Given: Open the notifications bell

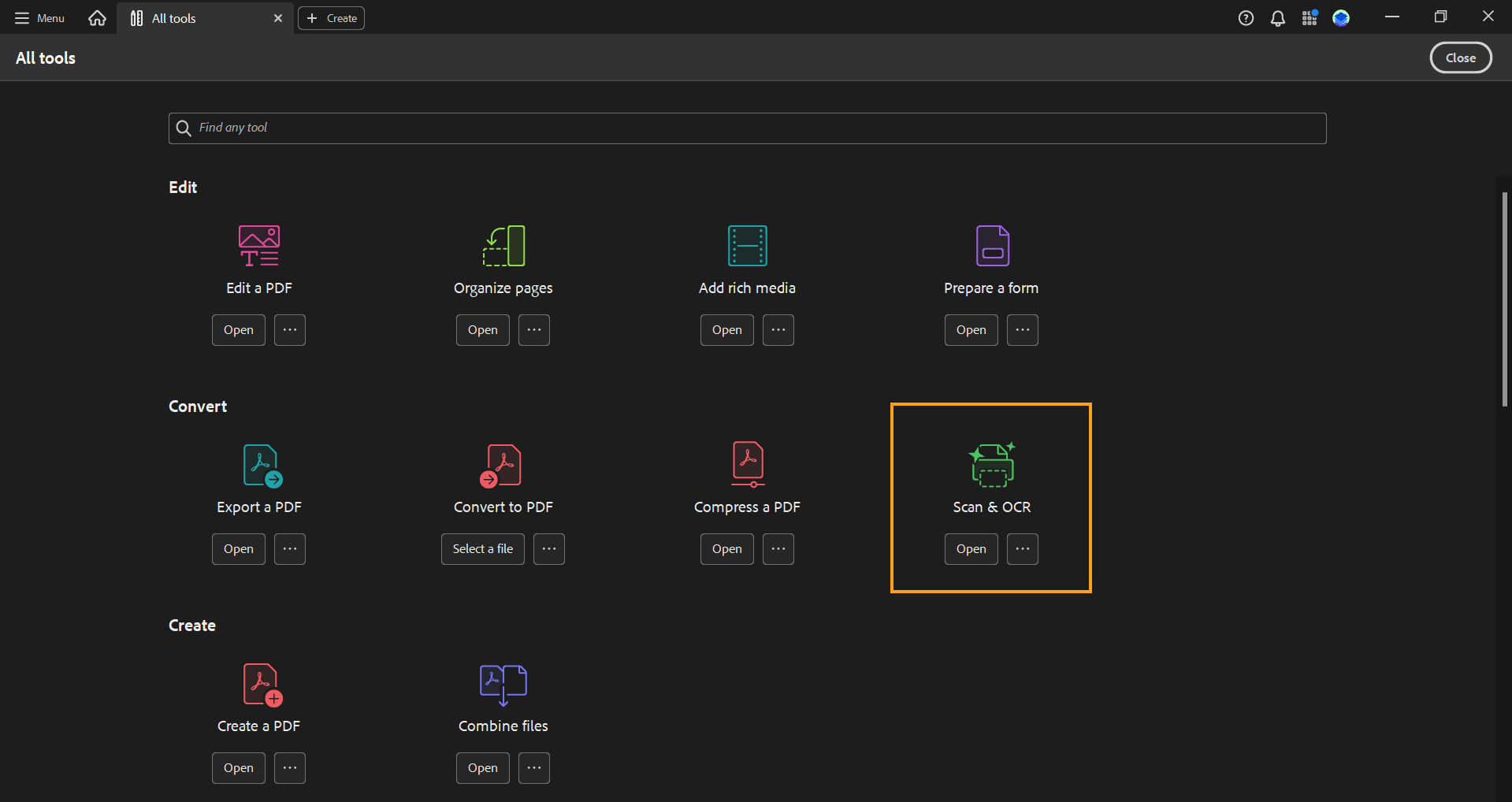Looking at the screenshot, I should point(1277,18).
